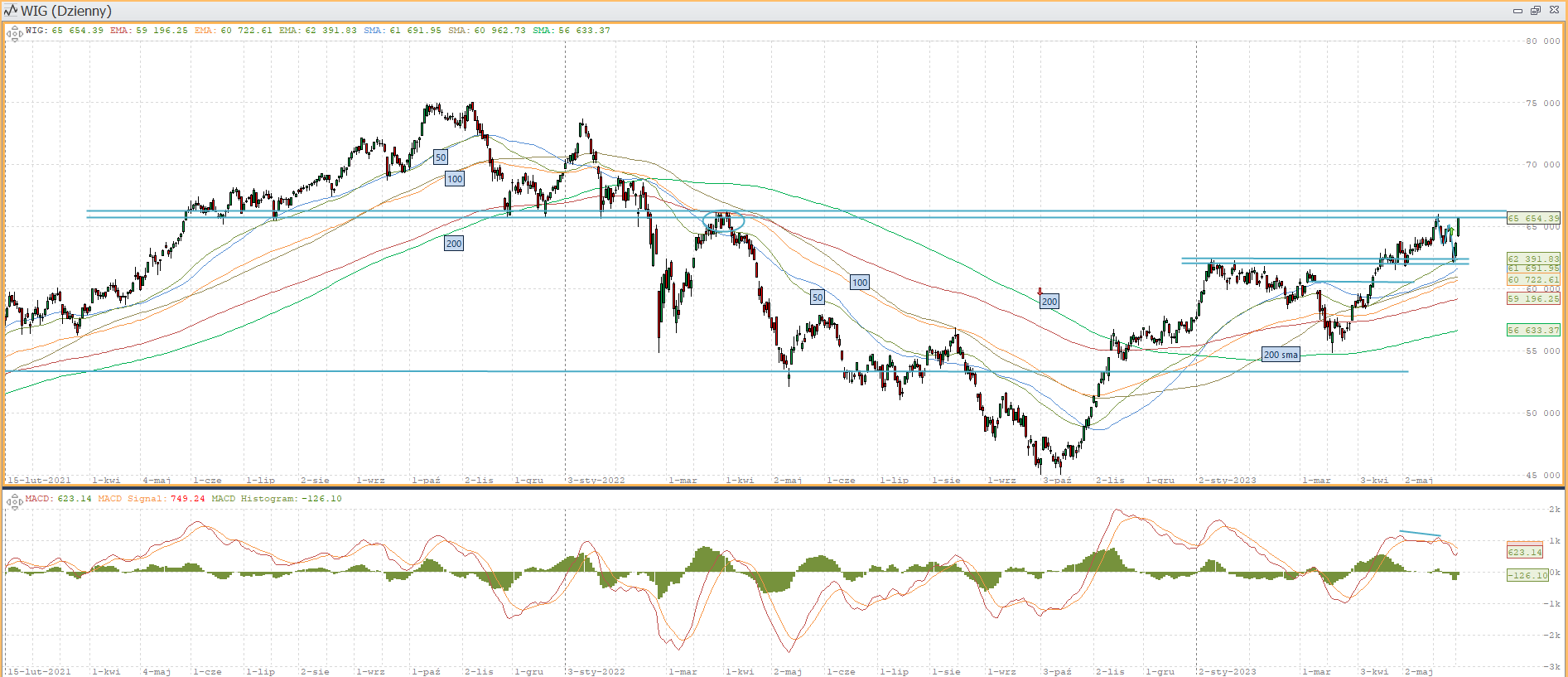The height and width of the screenshot is (677, 1568).
Task: Select the short trendline above the MACD peak
Action: 1420,534
